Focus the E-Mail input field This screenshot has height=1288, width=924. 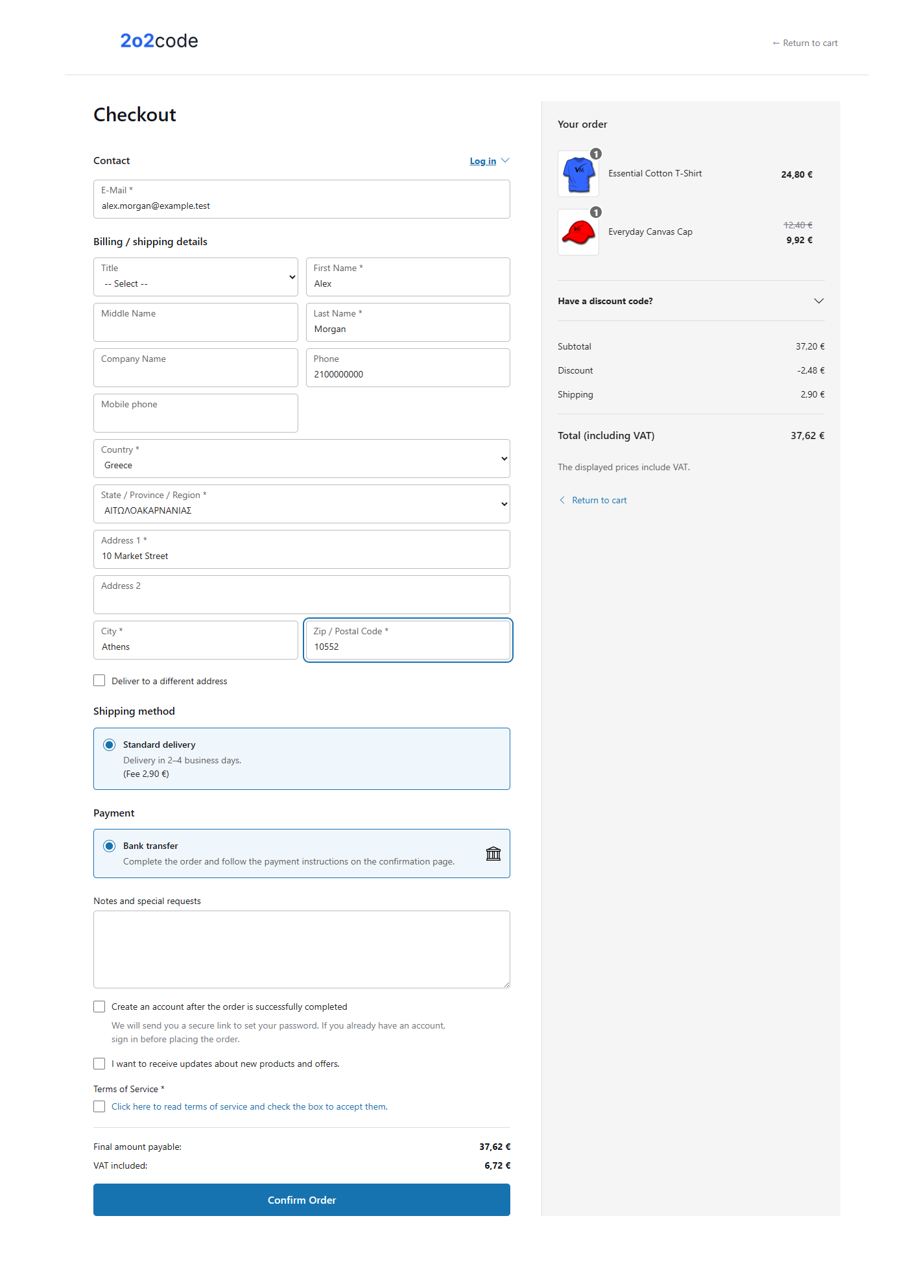[x=302, y=199]
